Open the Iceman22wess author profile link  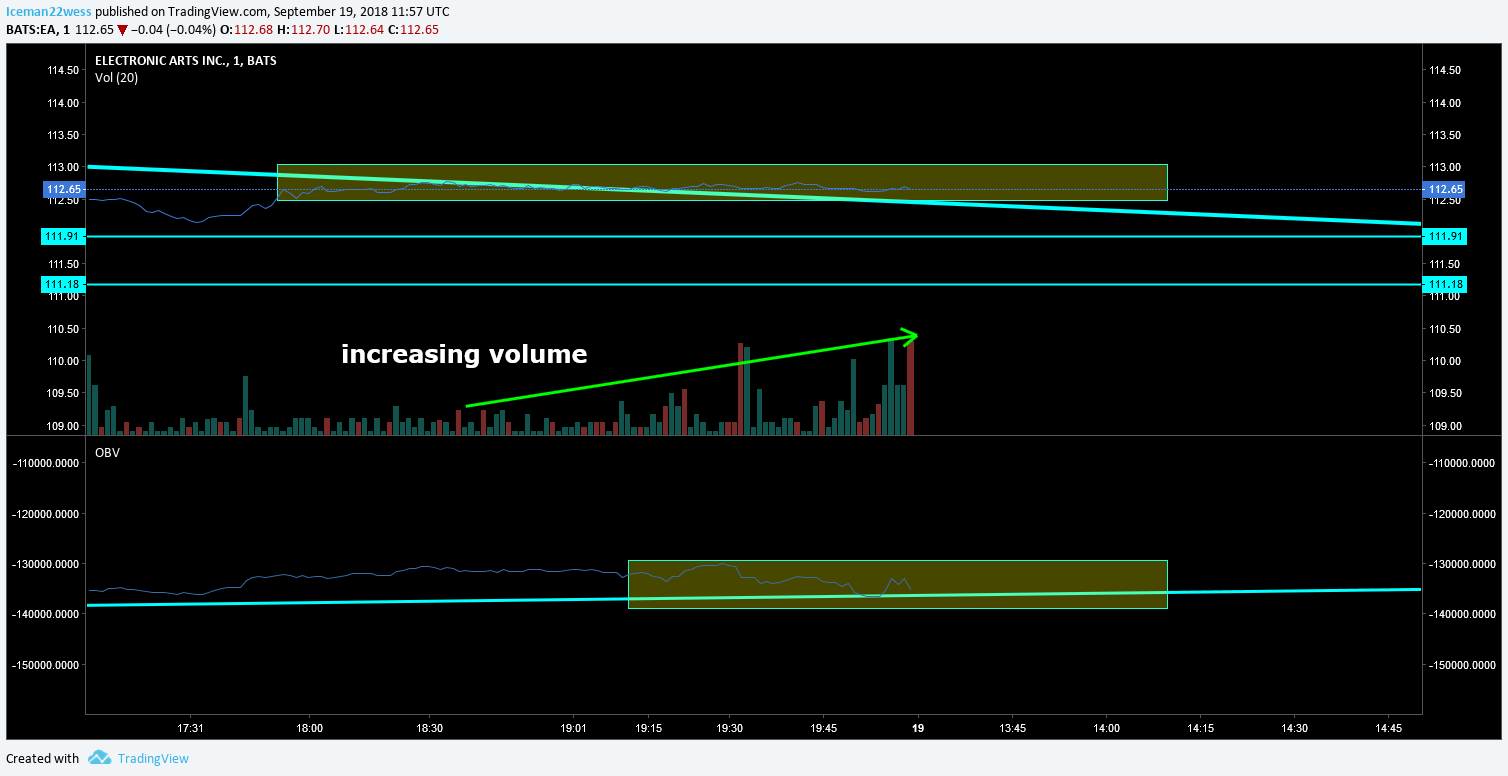[50, 12]
